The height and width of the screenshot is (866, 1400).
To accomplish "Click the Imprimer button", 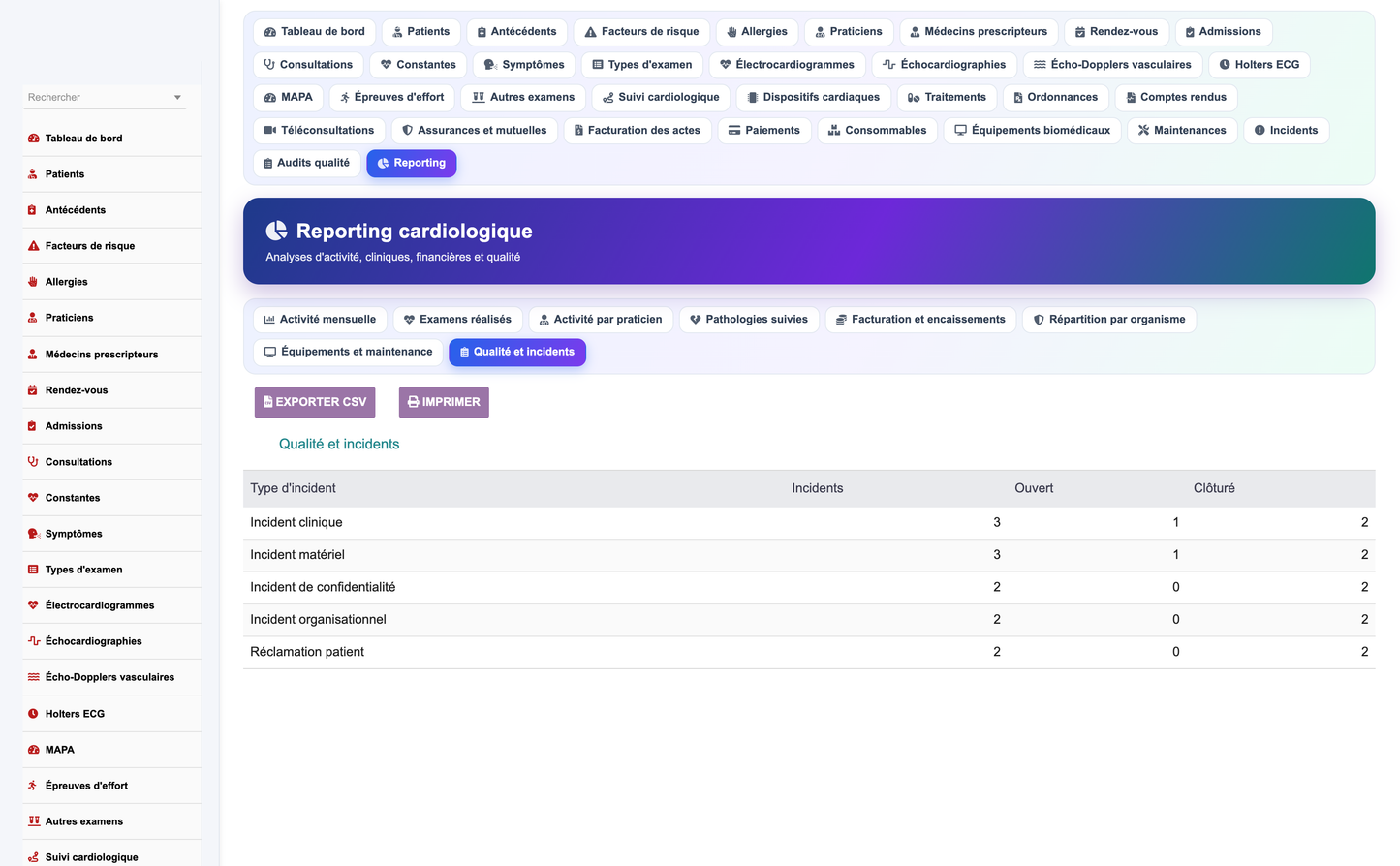I will coord(444,402).
